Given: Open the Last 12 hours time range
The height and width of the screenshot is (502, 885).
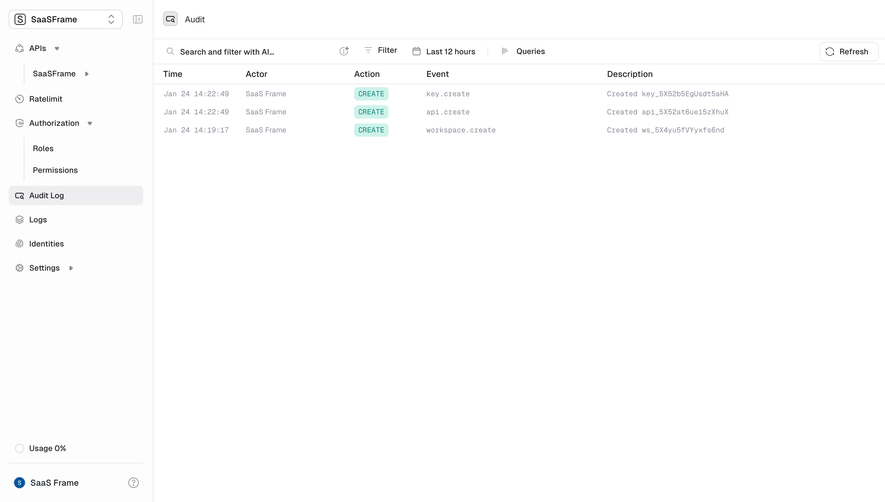Looking at the screenshot, I should click(450, 51).
